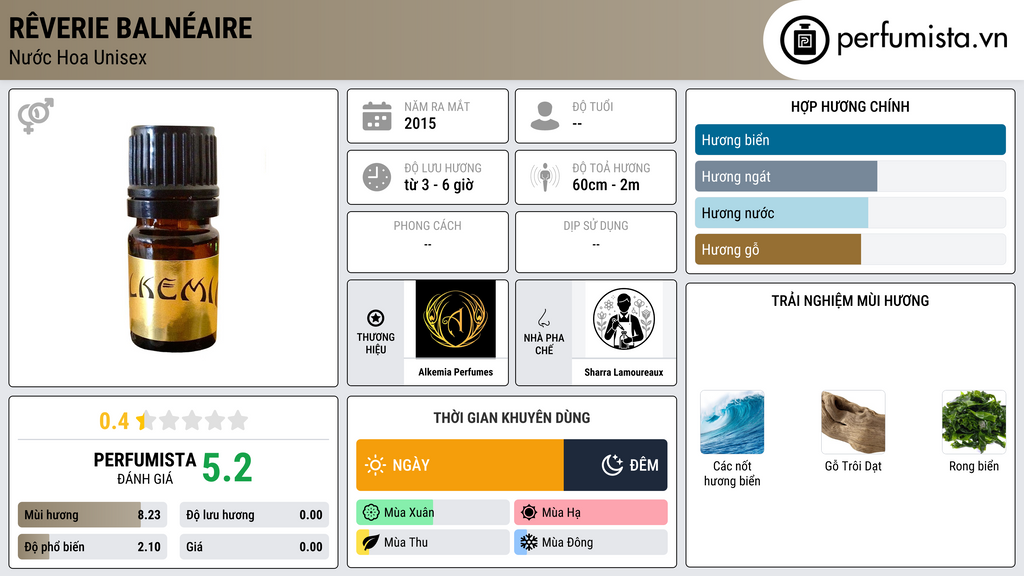Screen dimensions: 1024x576
Task: Click the Mùi hương score bar
Action: [x=92, y=515]
